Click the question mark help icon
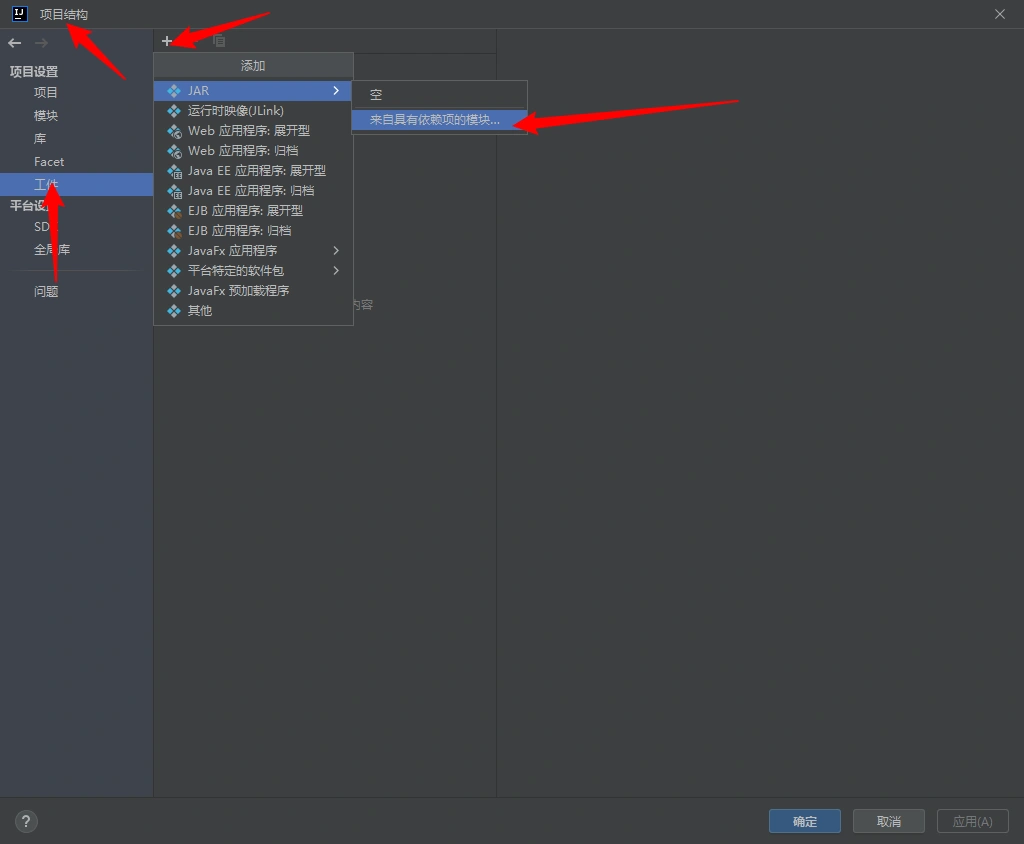Image resolution: width=1024 pixels, height=844 pixels. coord(26,822)
